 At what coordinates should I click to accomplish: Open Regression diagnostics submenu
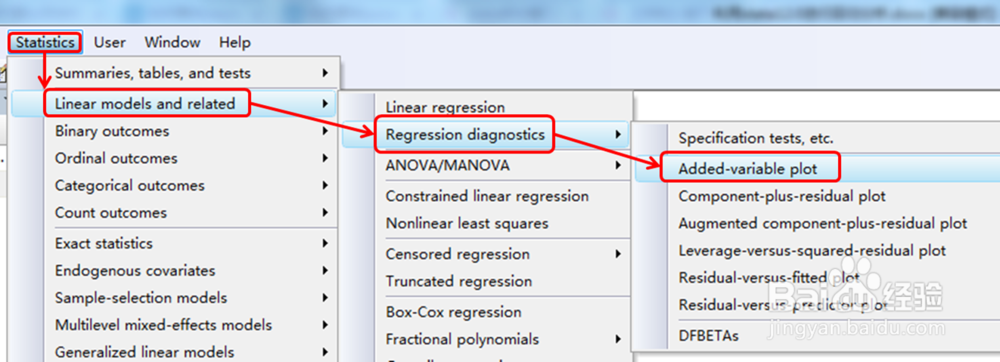coord(486,134)
